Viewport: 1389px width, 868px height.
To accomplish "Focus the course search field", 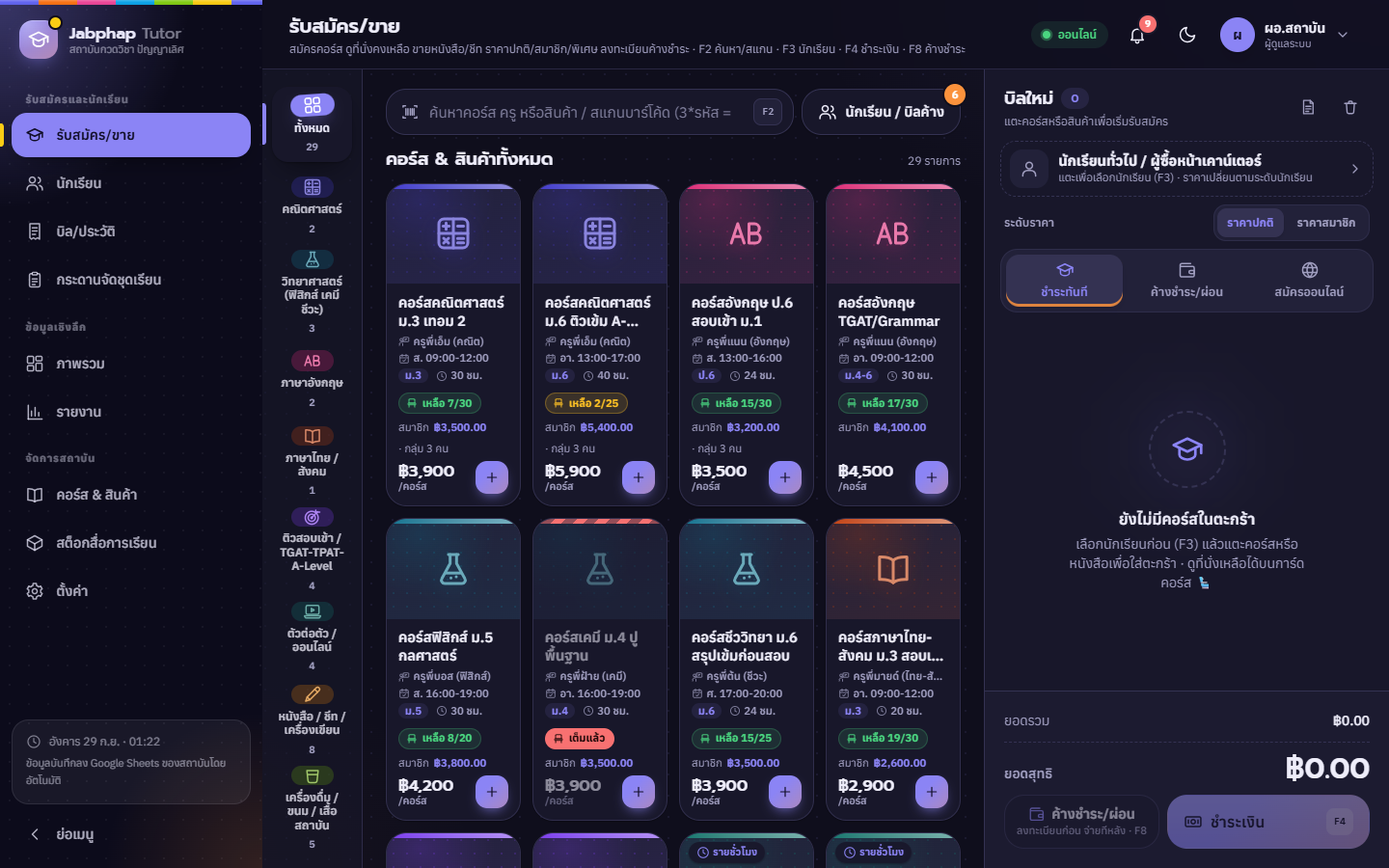I will (589, 112).
